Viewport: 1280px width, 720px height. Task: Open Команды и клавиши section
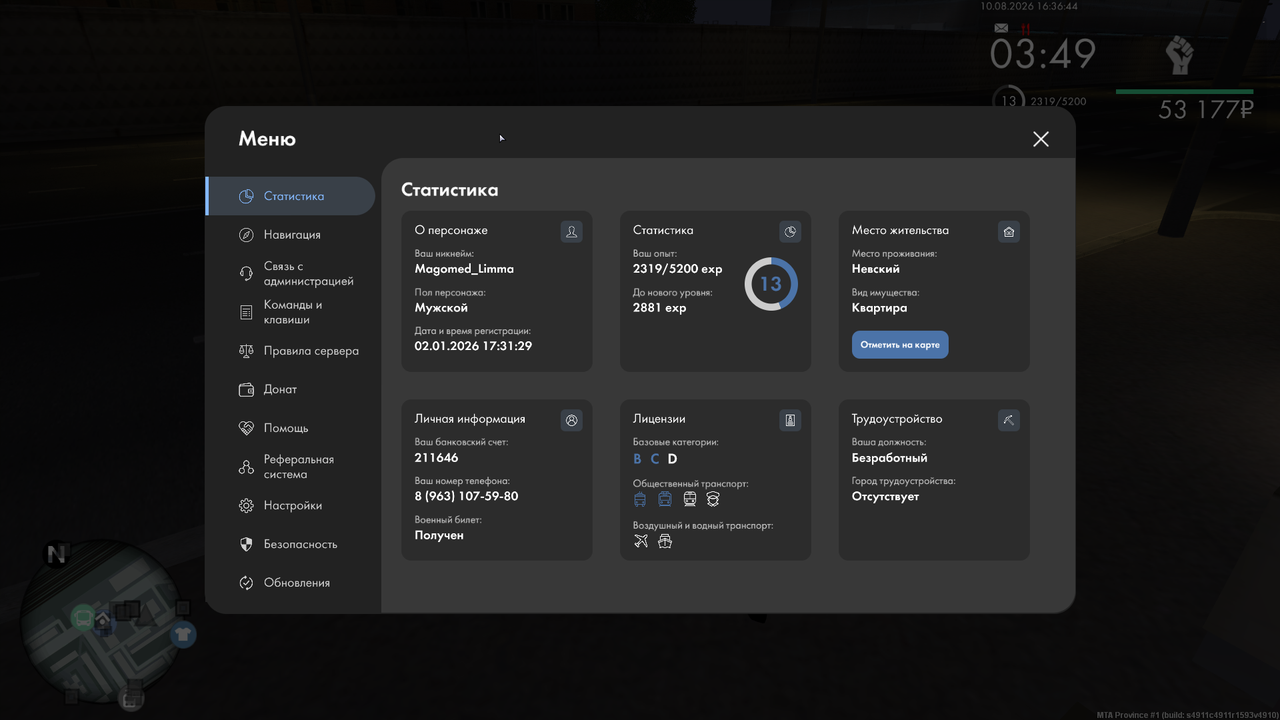[x=290, y=312]
